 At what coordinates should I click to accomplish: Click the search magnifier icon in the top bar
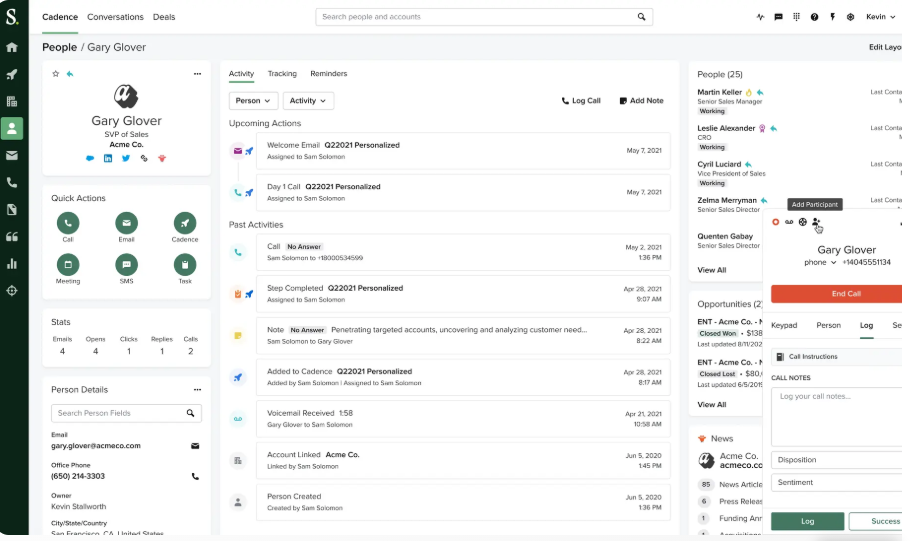pos(641,17)
